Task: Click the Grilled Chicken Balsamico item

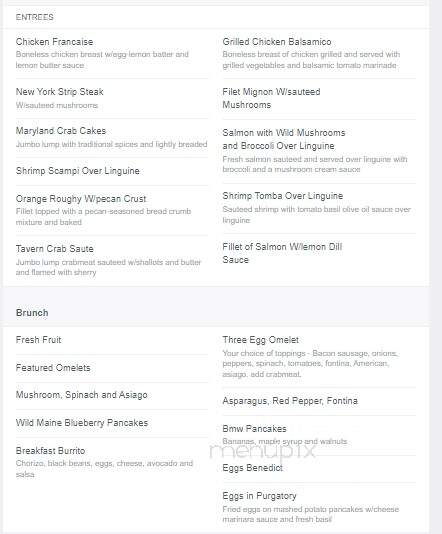Action: pyautogui.click(x=277, y=42)
